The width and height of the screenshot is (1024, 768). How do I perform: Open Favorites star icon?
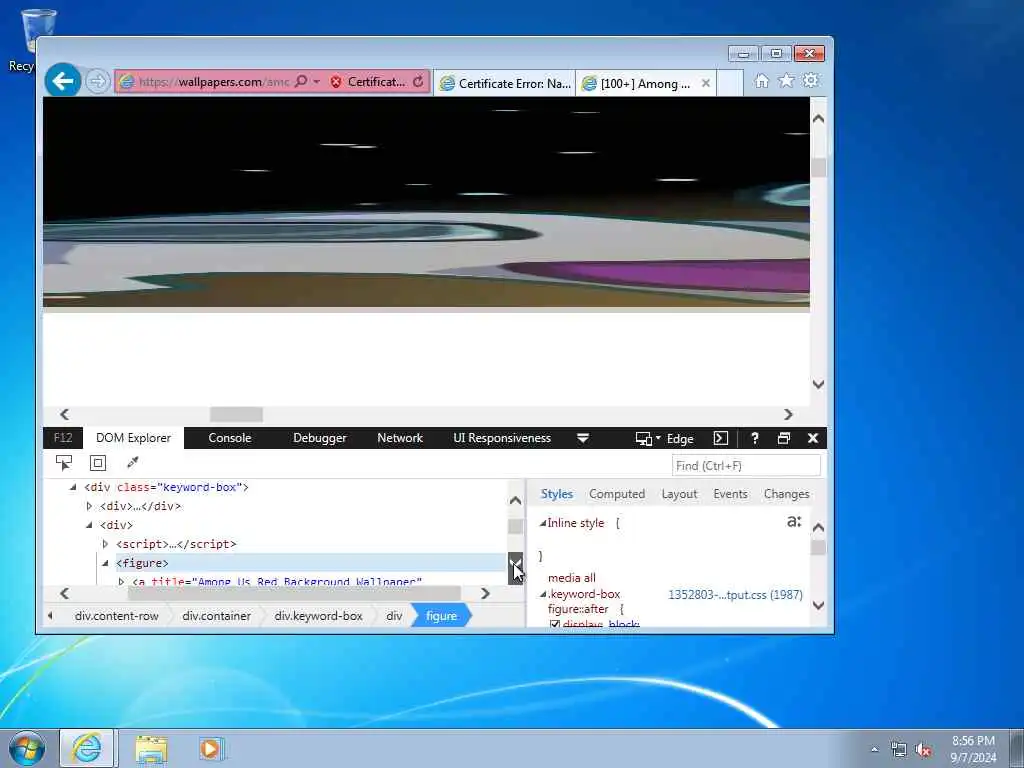[x=786, y=81]
